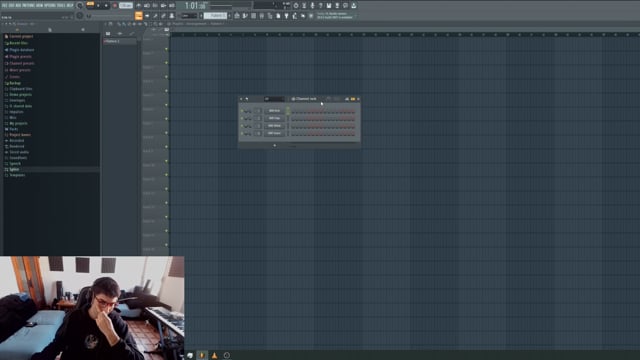
Task: Mute the 808 Clap channel LED
Action: point(242,118)
